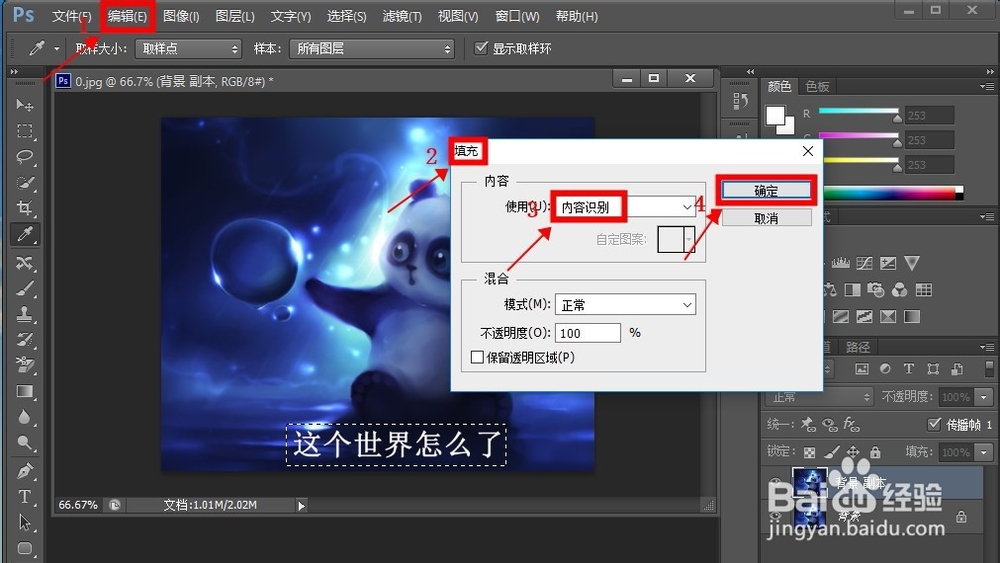Viewport: 1000px width, 563px height.
Task: Click the 取消 button
Action: [766, 218]
